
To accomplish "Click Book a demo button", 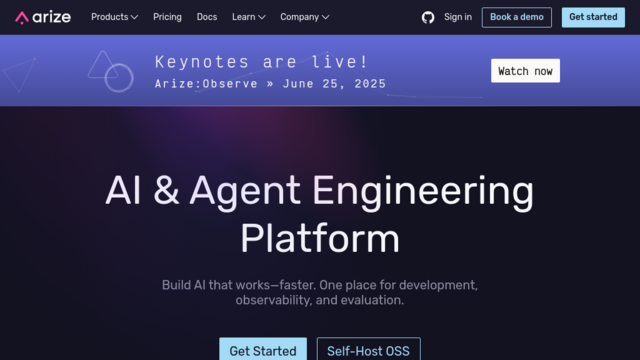I will (x=517, y=17).
